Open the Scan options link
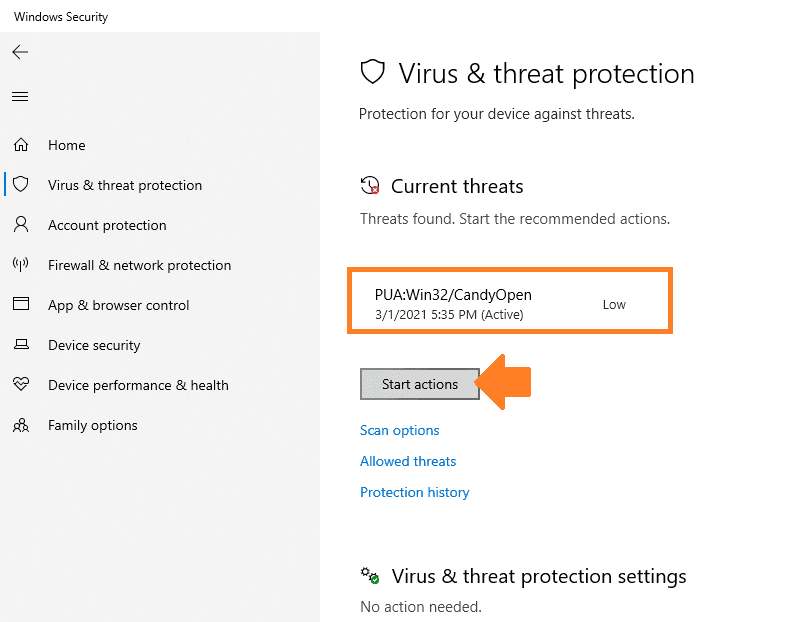The image size is (790, 622). (400, 430)
